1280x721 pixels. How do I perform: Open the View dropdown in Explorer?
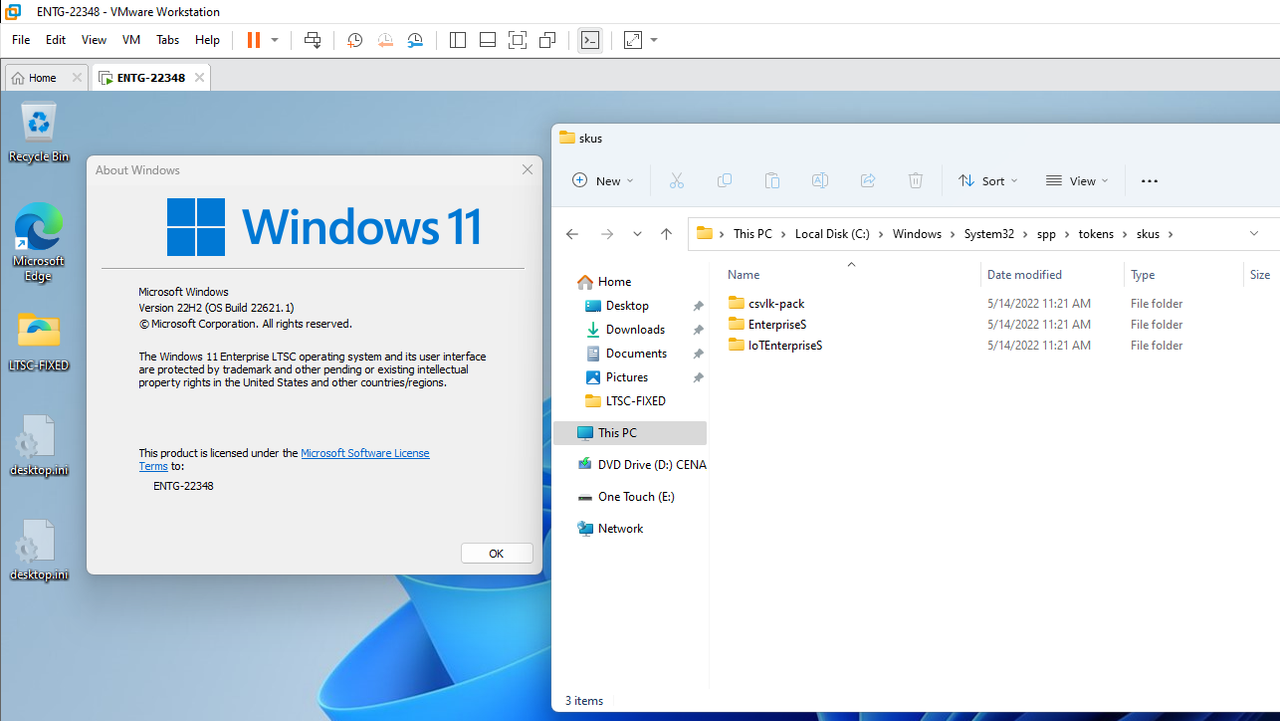[1077, 181]
